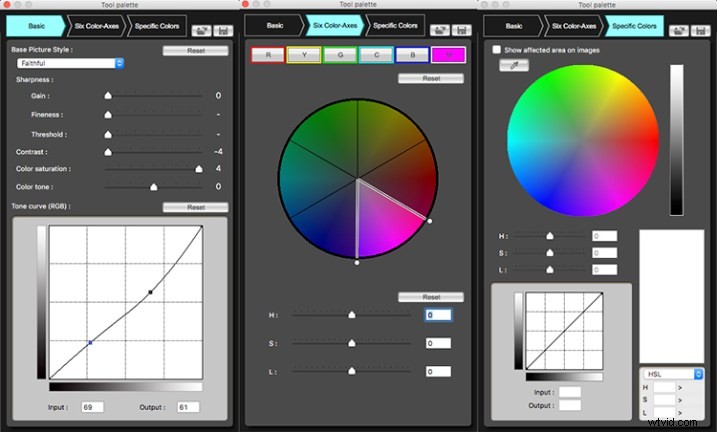Enable Show affected area on images
This screenshot has width=717, height=432.
coord(497,49)
